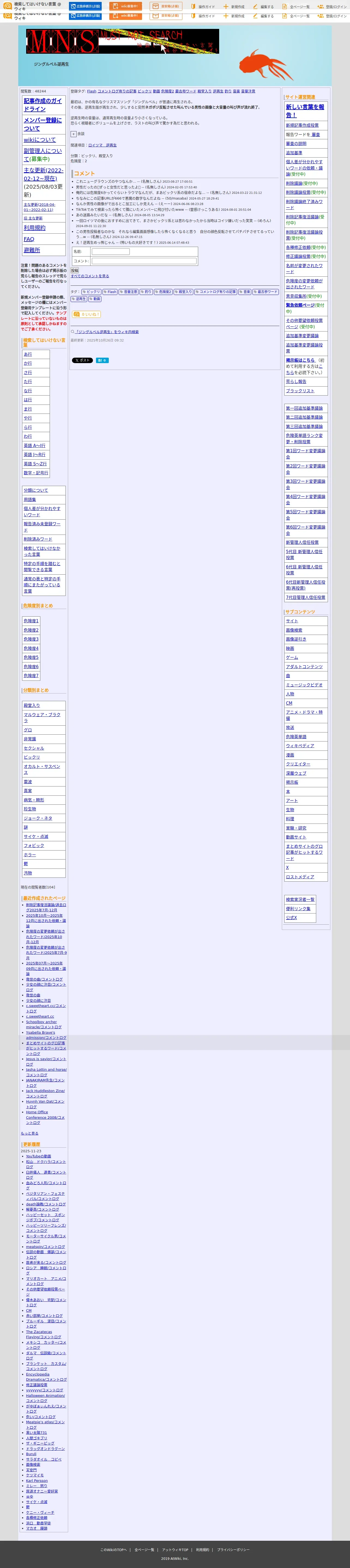
Task: Open 新しい言葉を報告！ in the right sidebar
Action: point(305,111)
